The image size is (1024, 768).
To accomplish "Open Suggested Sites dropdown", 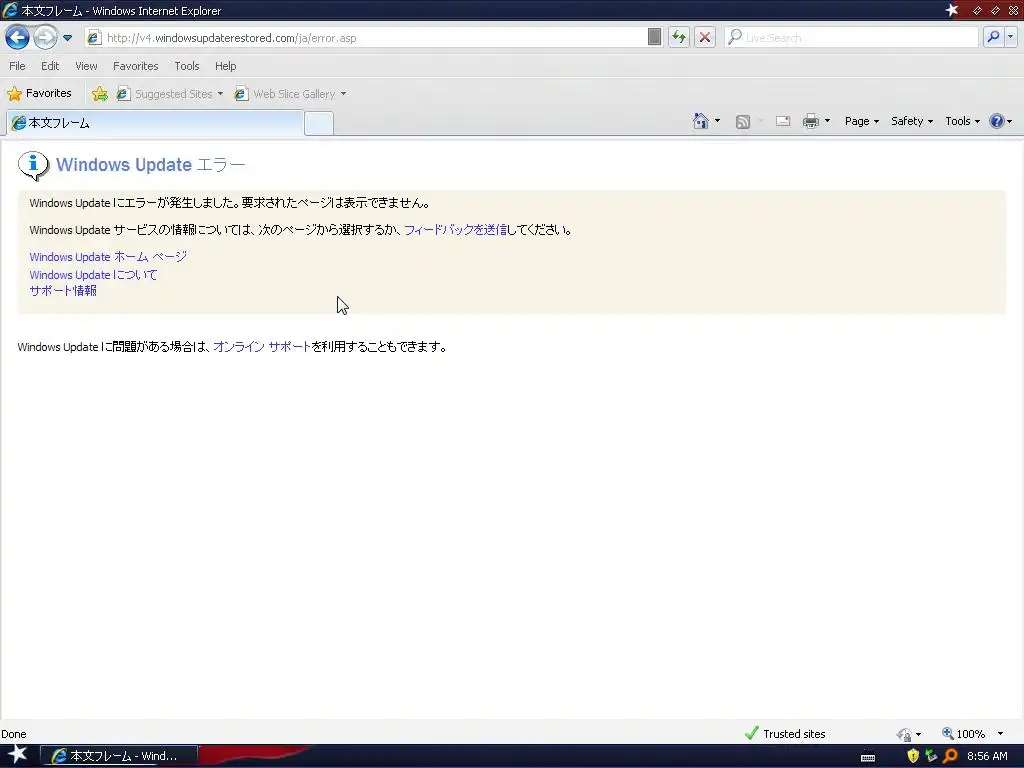I will click(170, 94).
